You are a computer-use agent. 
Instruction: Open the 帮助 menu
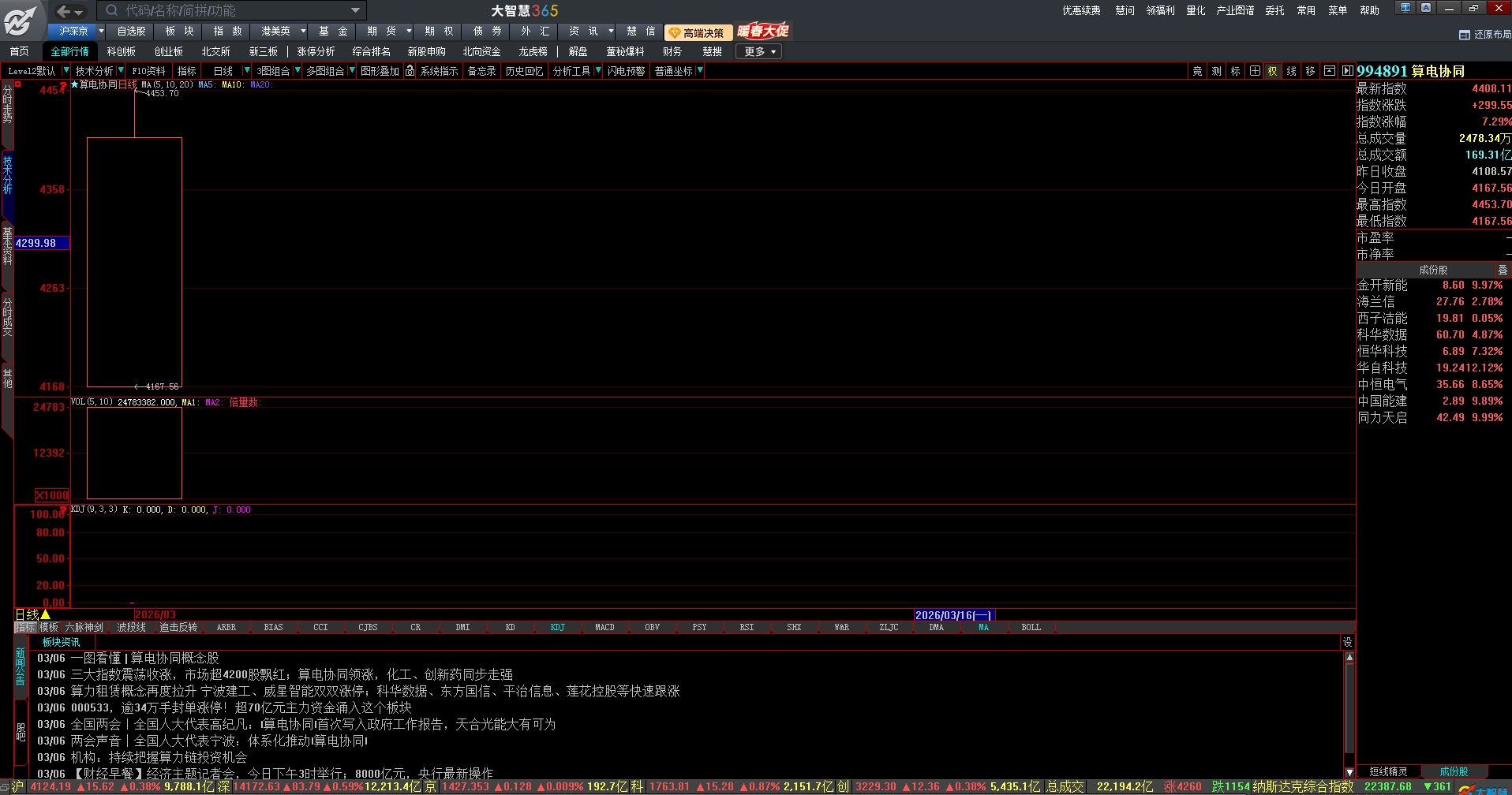[1369, 10]
